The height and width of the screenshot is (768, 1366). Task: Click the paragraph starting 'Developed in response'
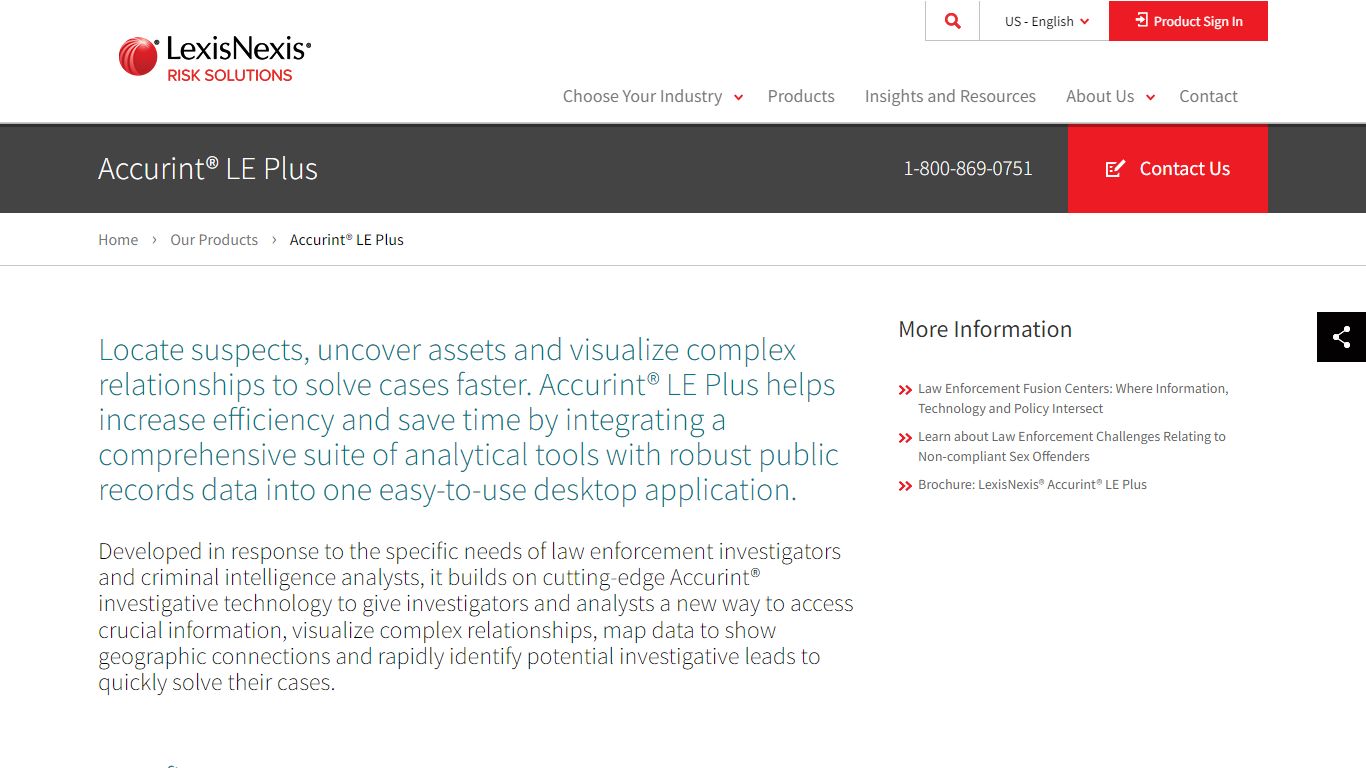coord(476,617)
